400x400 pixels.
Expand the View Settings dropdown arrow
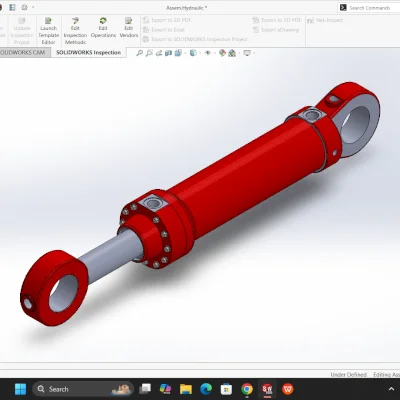coord(254,53)
